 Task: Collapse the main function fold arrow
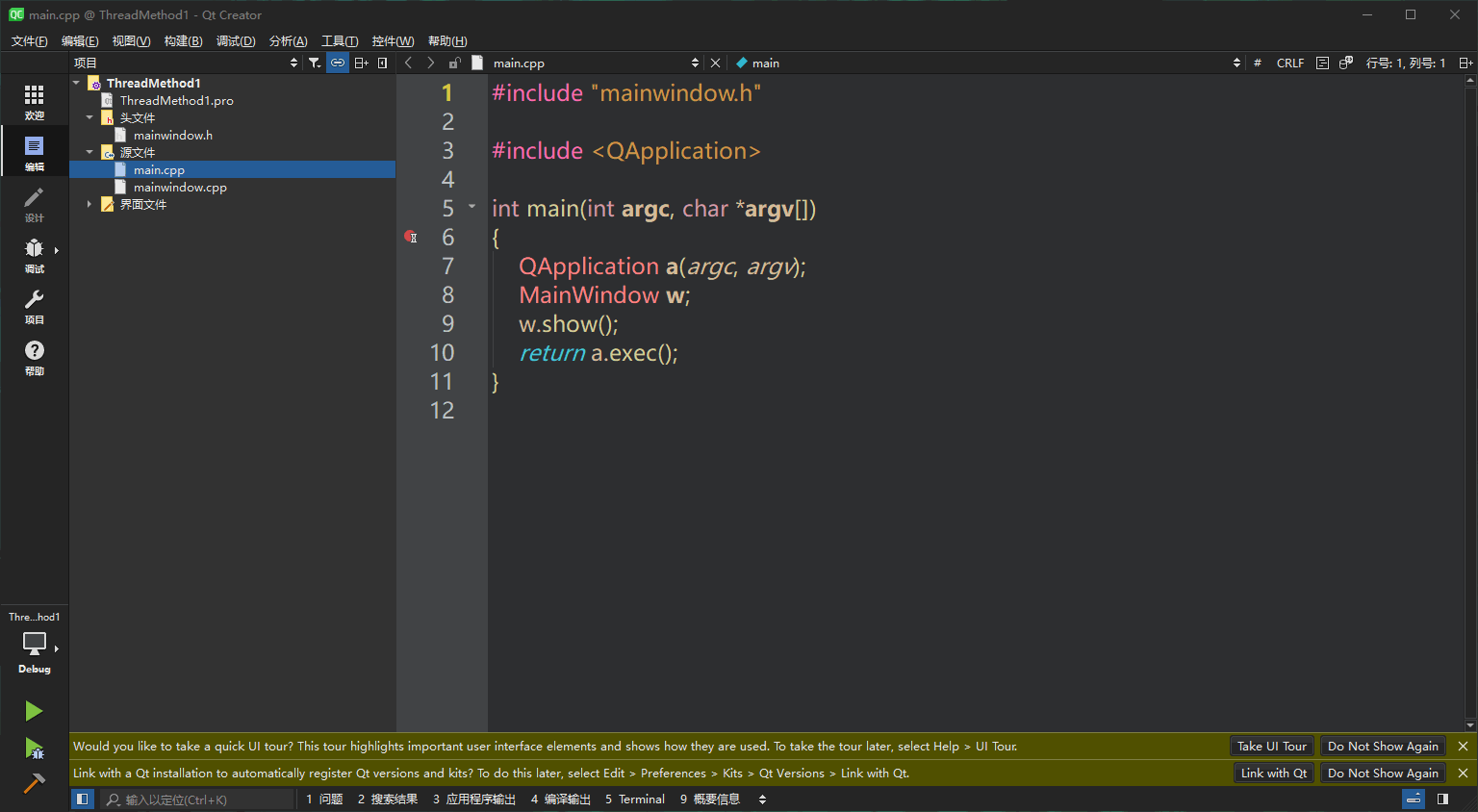pos(471,205)
